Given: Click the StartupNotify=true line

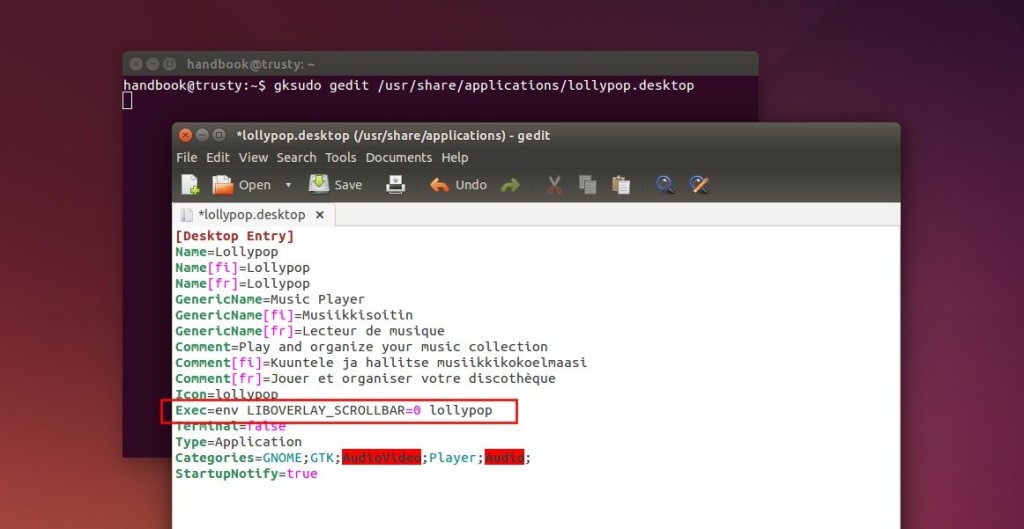Looking at the screenshot, I should tap(246, 473).
